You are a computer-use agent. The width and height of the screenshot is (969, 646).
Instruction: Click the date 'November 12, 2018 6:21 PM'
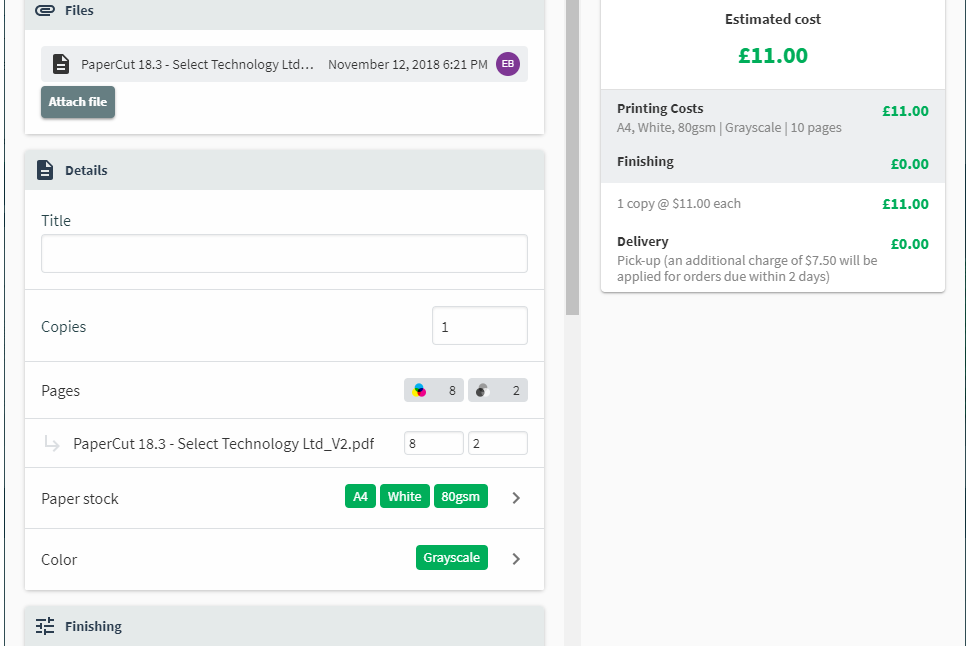(x=408, y=64)
